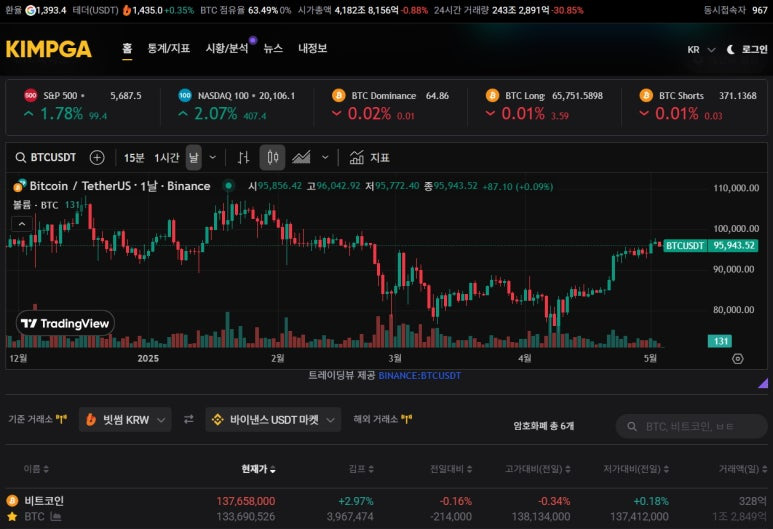Click the coin search magnifier icon
Screen dimensions: 773x529
point(632,426)
